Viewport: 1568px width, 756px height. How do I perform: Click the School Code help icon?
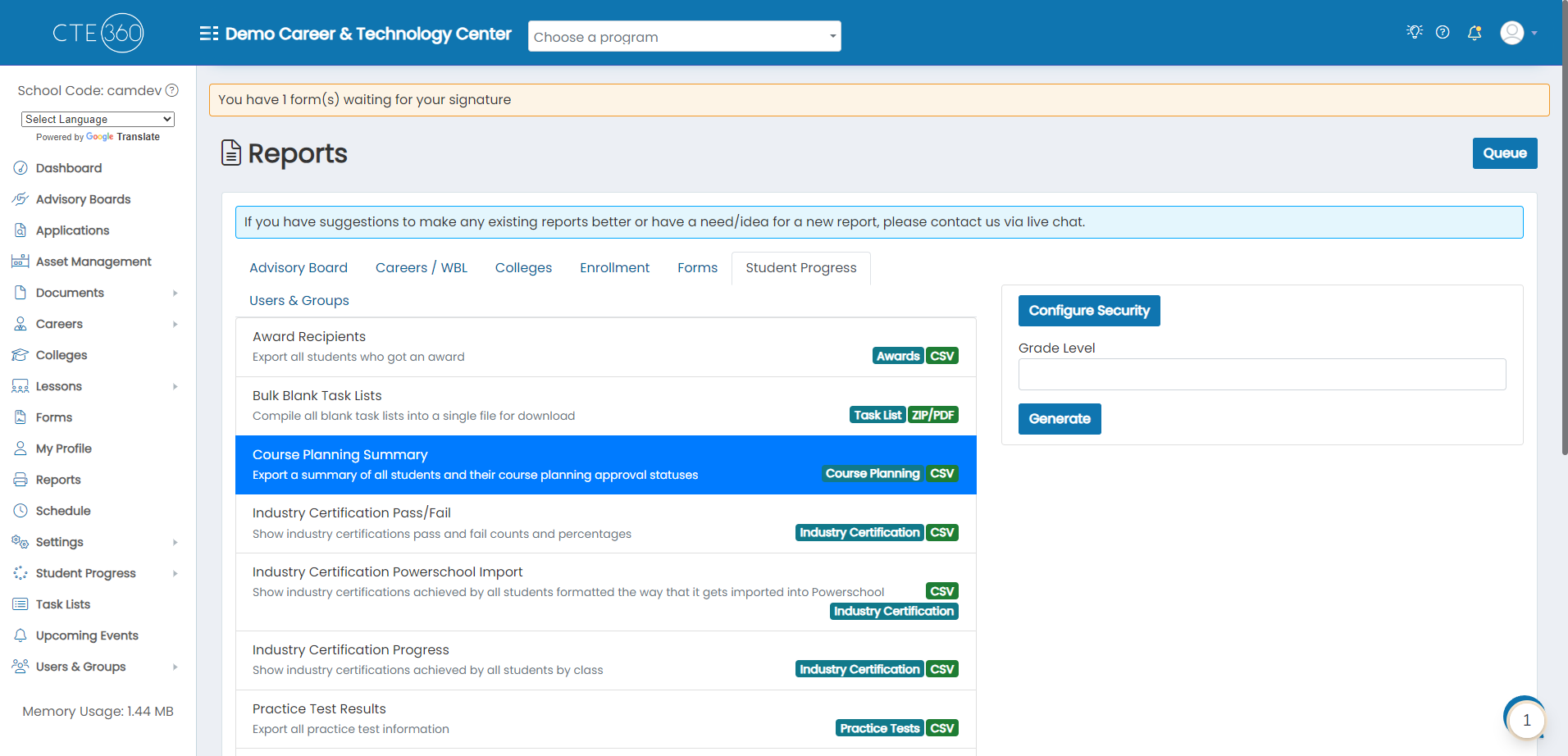(172, 90)
